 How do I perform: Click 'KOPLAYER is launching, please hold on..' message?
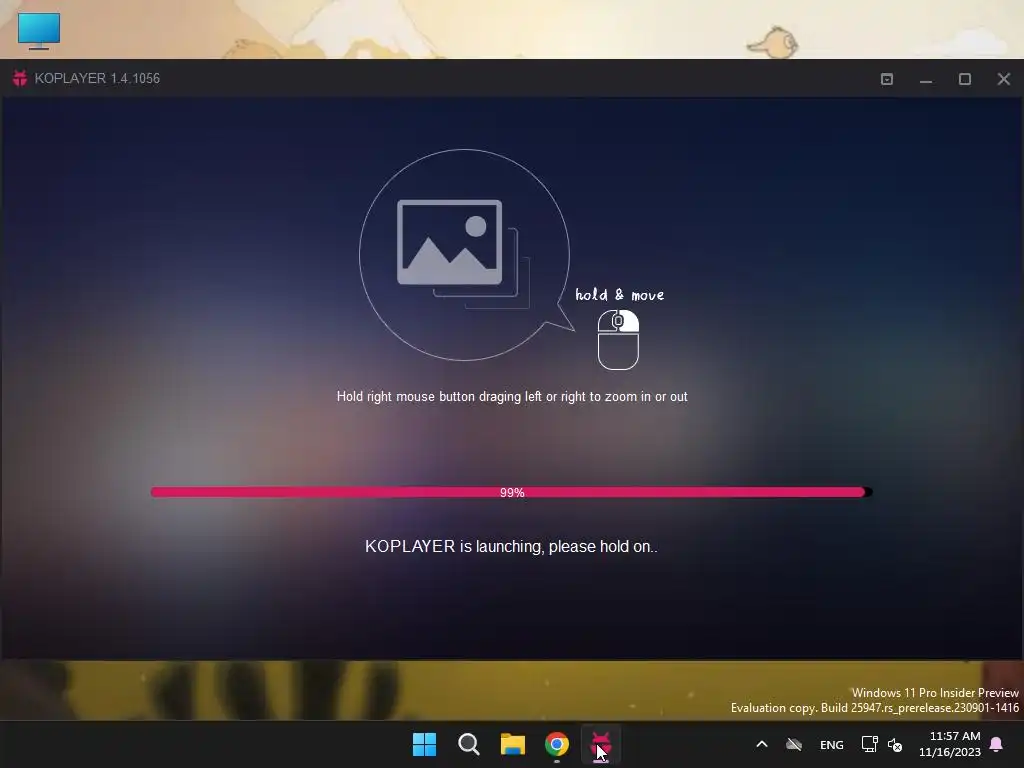(x=511, y=547)
